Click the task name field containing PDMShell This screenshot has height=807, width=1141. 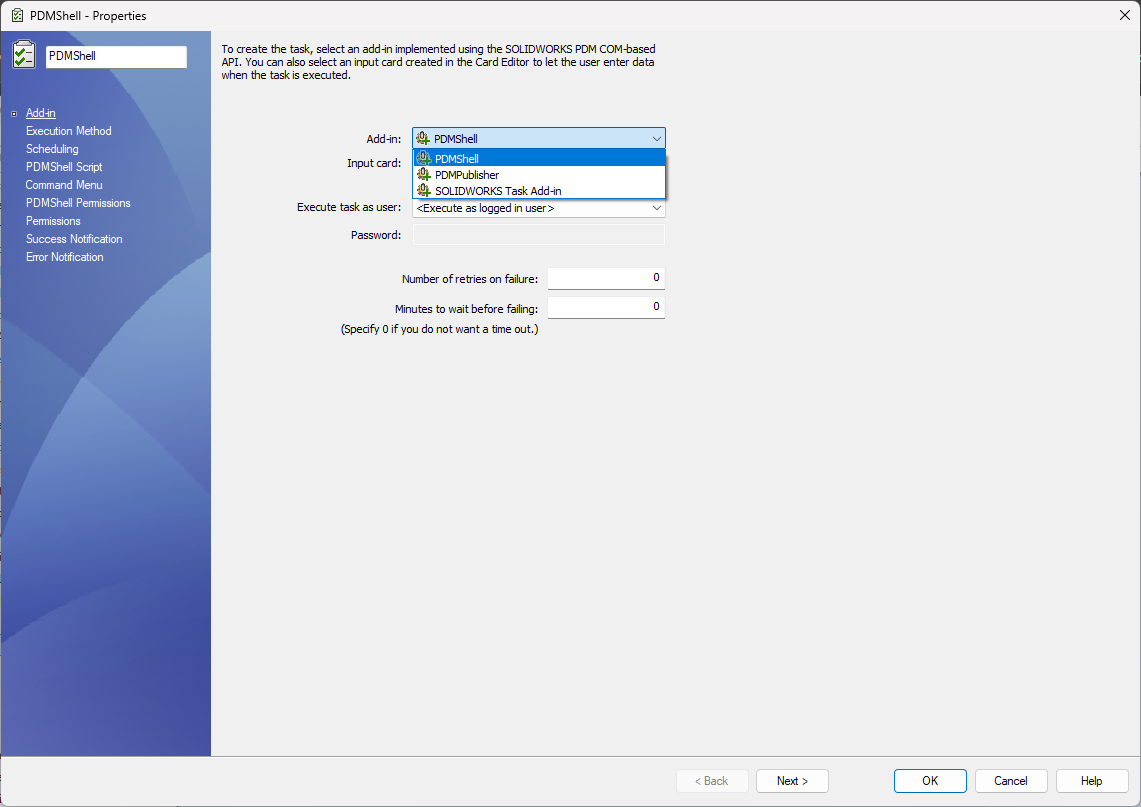click(116, 56)
